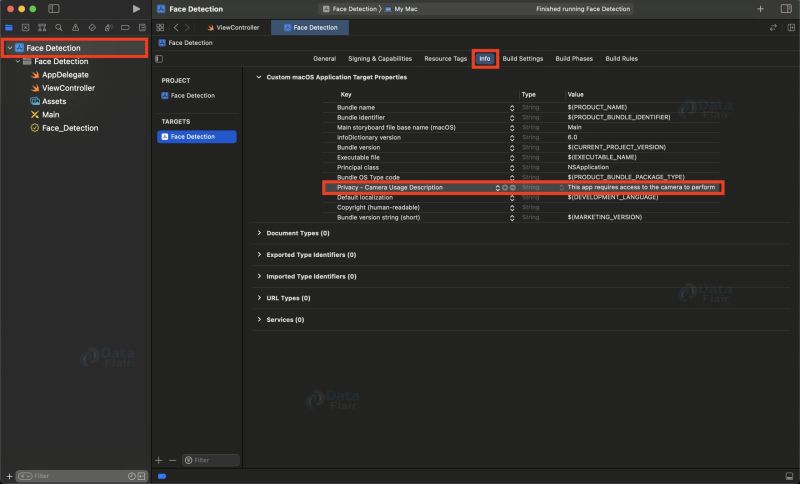Open the Find navigator magnifier icon
Screen dimensions: 800x484
[59, 28]
